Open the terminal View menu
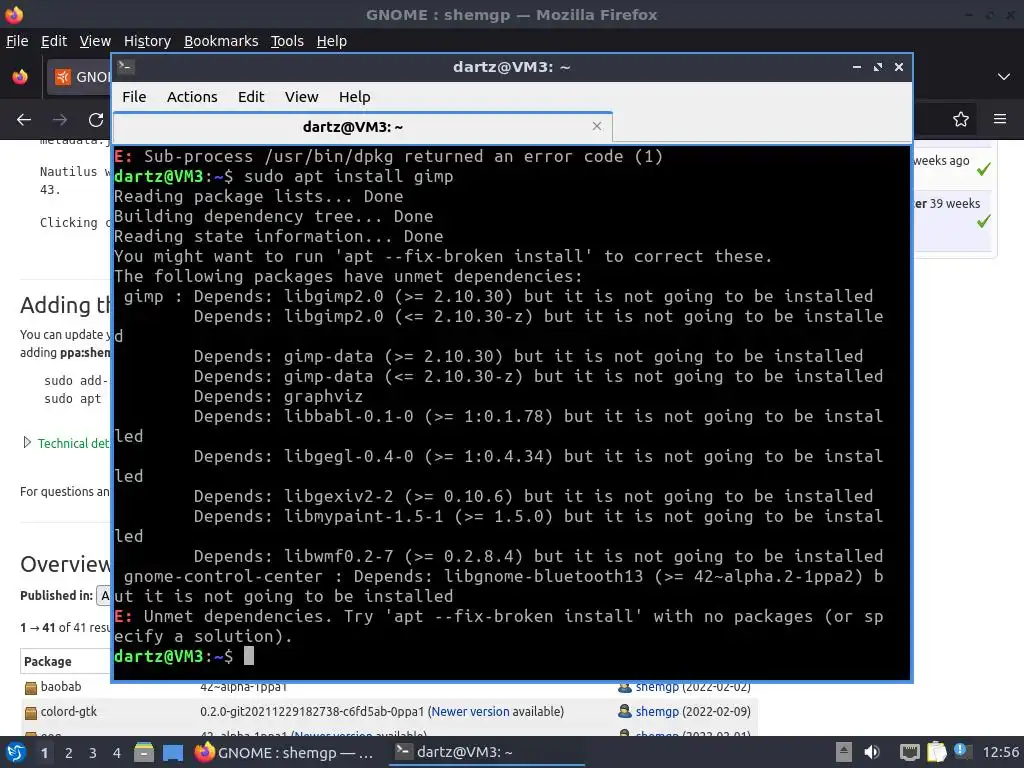Viewport: 1024px width, 768px height. (301, 97)
